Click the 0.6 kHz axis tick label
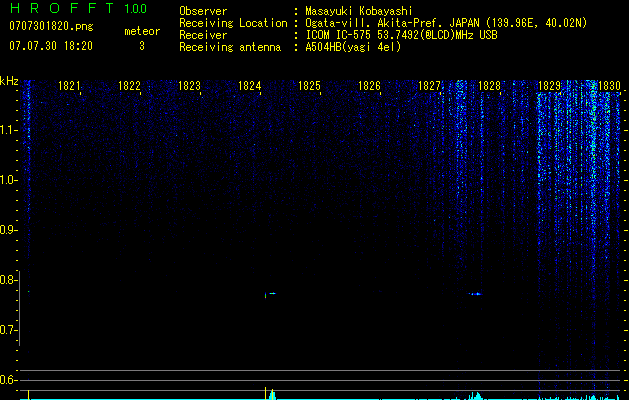This screenshot has width=629, height=400. pyautogui.click(x=7, y=380)
